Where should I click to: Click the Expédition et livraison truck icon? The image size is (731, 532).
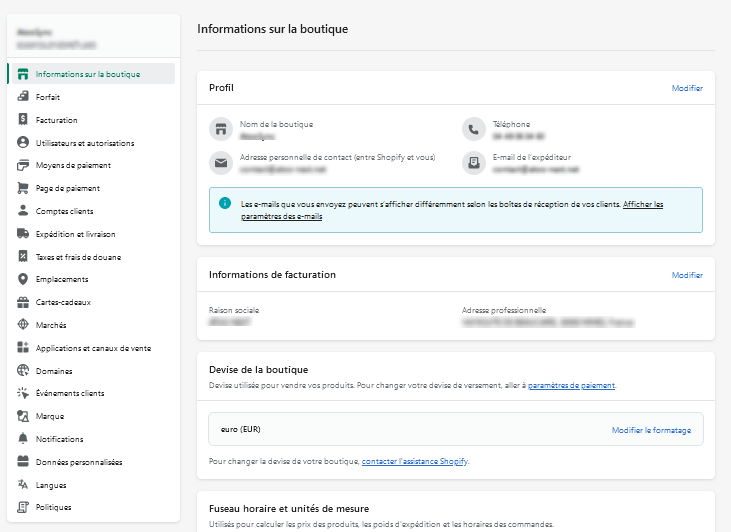(23, 234)
